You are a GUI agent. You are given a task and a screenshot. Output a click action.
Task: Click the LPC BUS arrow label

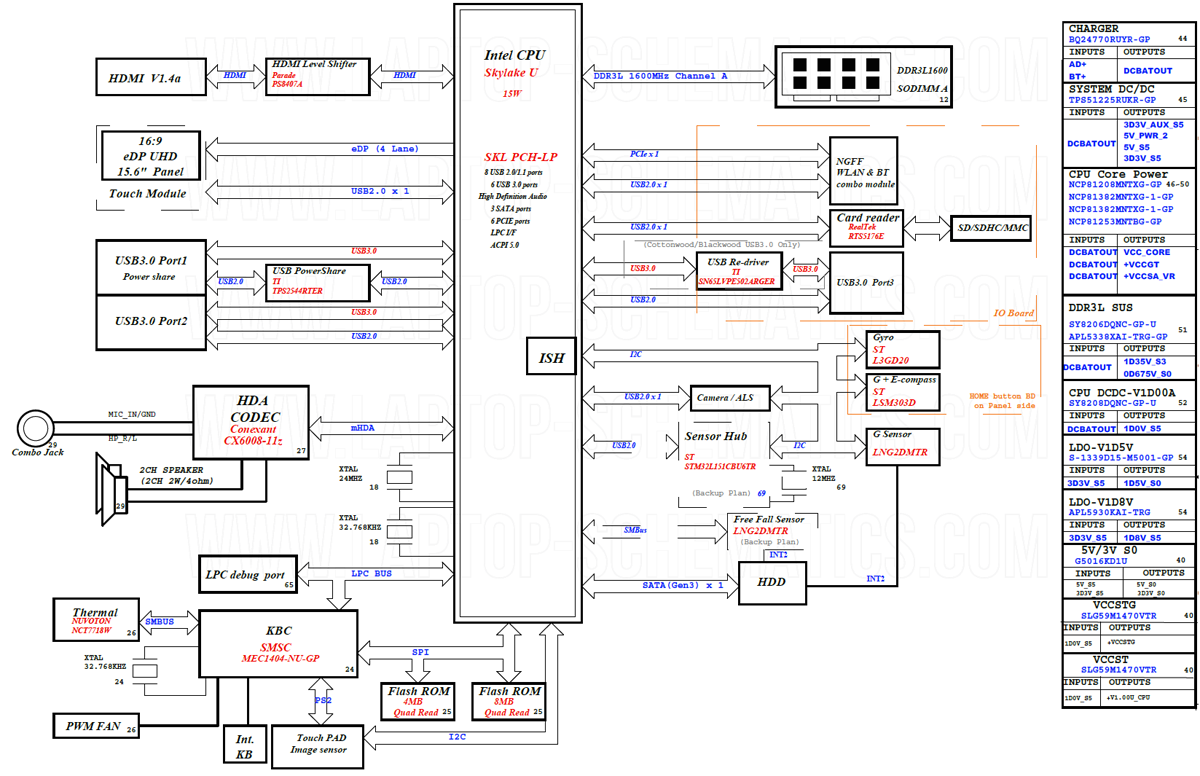371,574
